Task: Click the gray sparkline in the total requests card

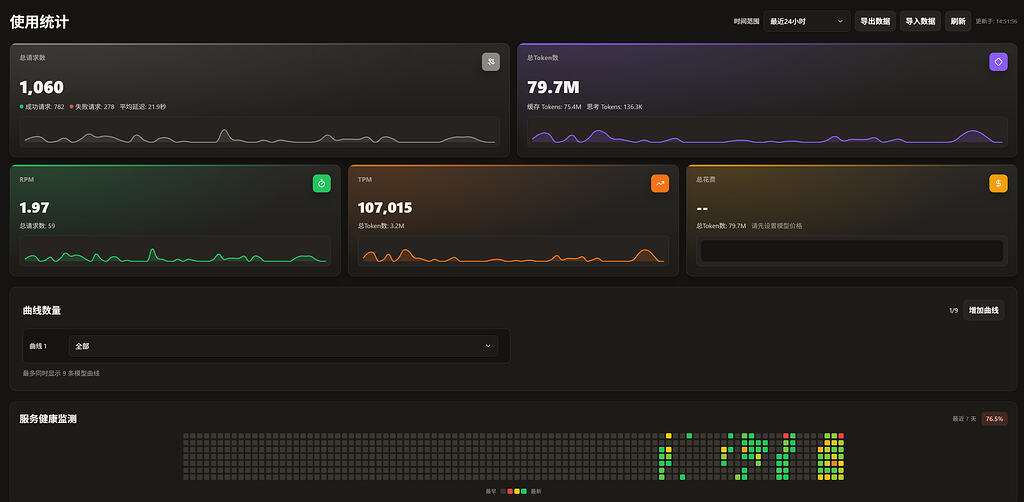Action: click(x=259, y=132)
